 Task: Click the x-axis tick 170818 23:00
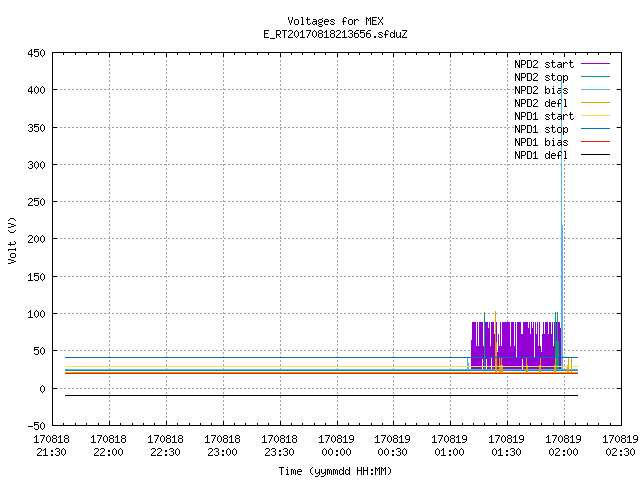222,446
